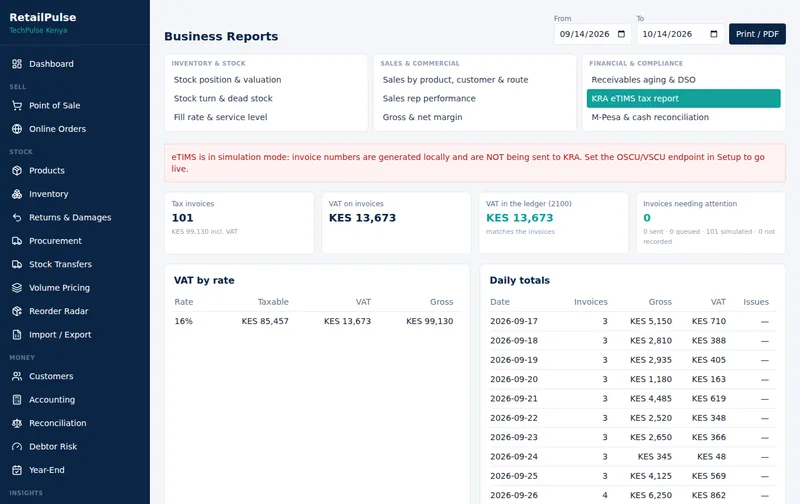The width and height of the screenshot is (800, 504).
Task: Click the Tax invoices 101 card
Action: [239, 223]
